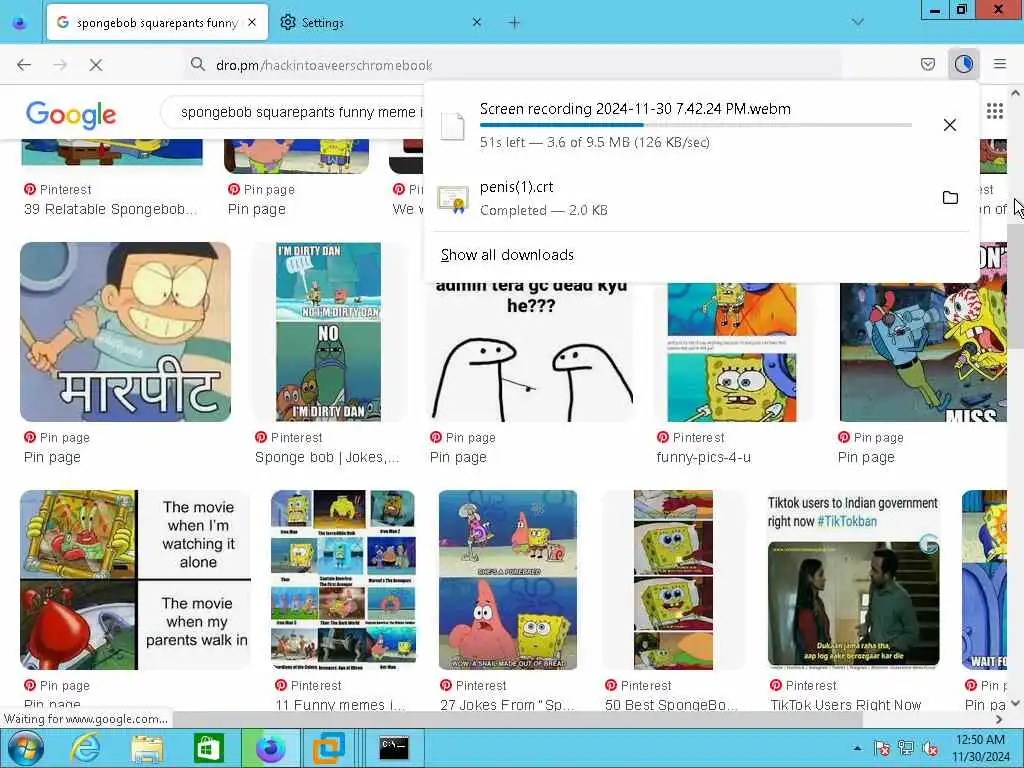The width and height of the screenshot is (1024, 768).
Task: Click 'funny-pics-4-u' result title
Action: (x=703, y=457)
